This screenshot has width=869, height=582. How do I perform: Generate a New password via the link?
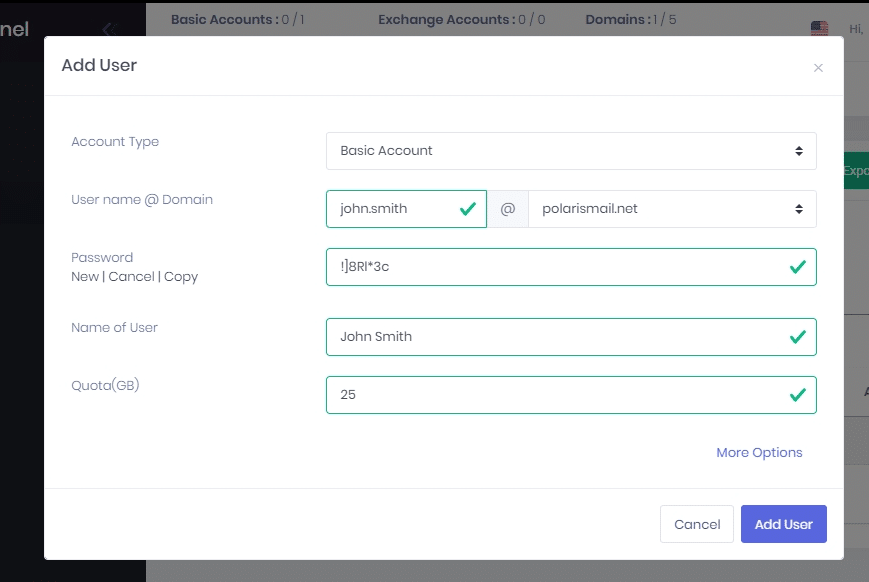pos(84,276)
